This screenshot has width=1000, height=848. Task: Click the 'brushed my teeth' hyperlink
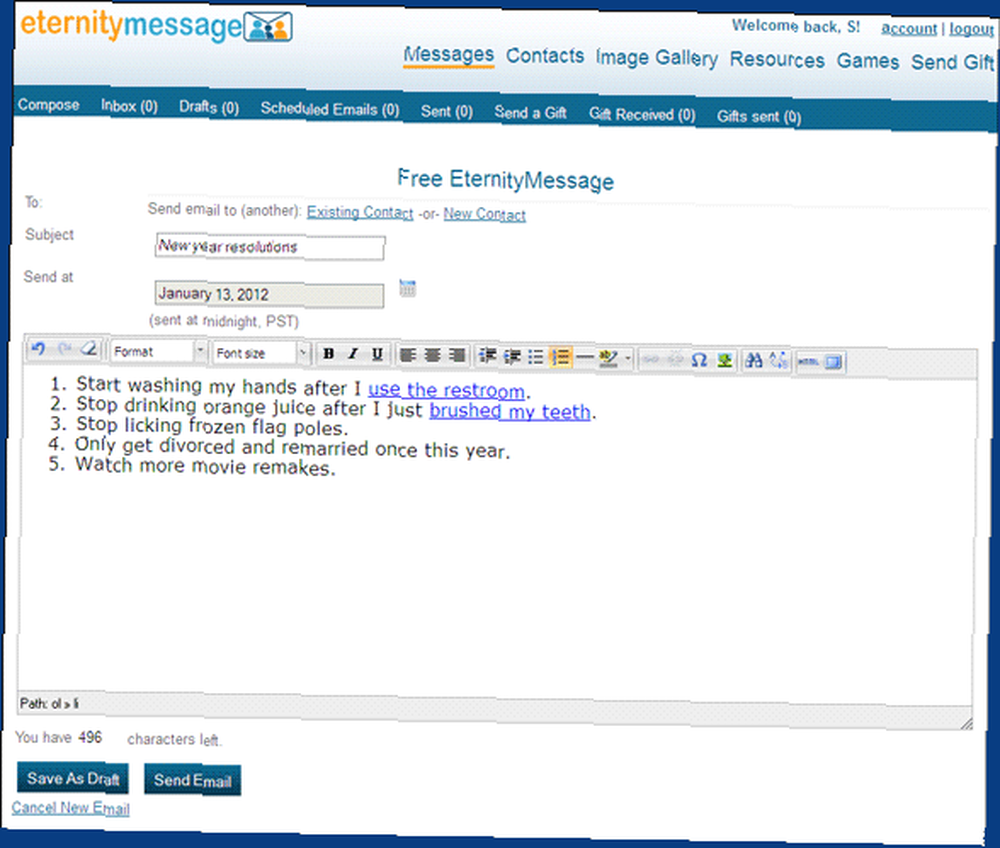[x=510, y=411]
